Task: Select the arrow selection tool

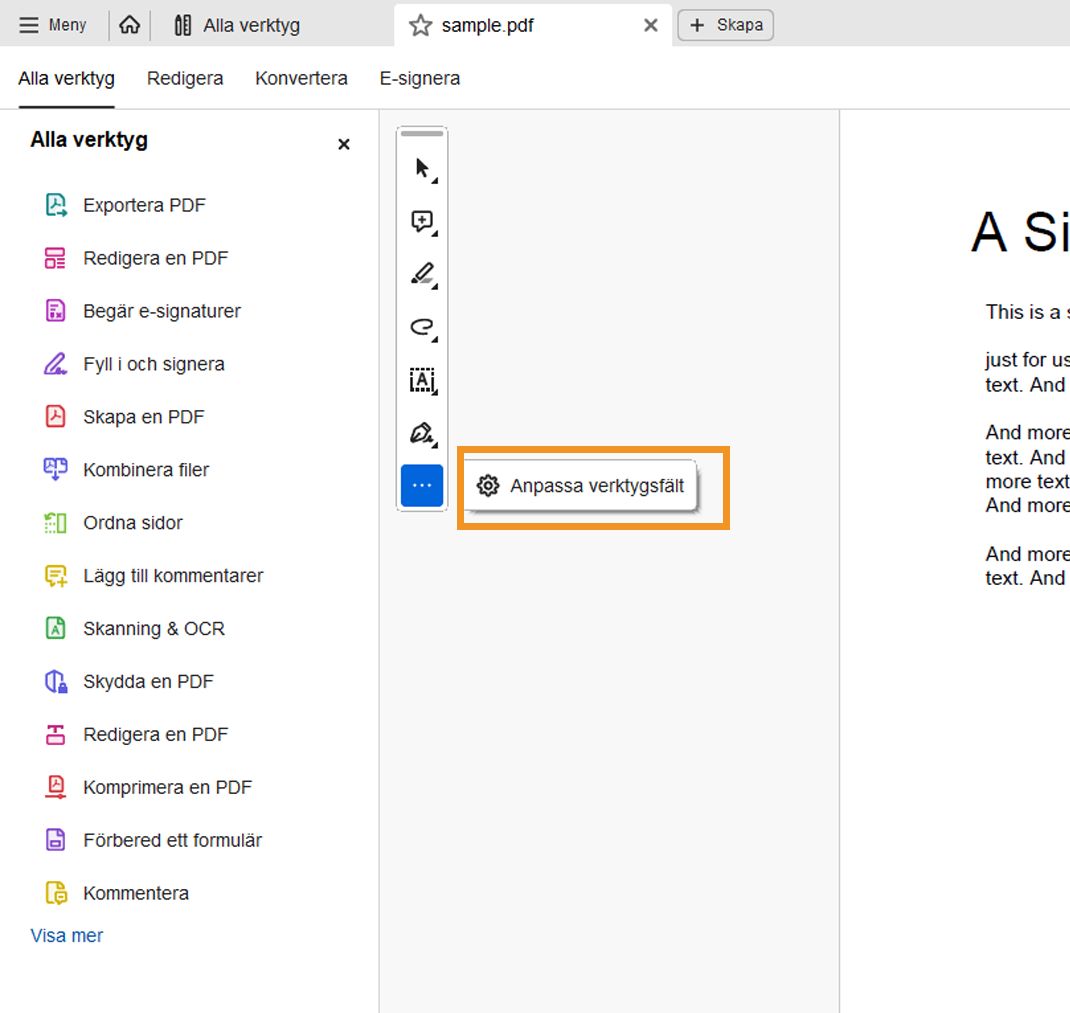Action: tap(422, 168)
